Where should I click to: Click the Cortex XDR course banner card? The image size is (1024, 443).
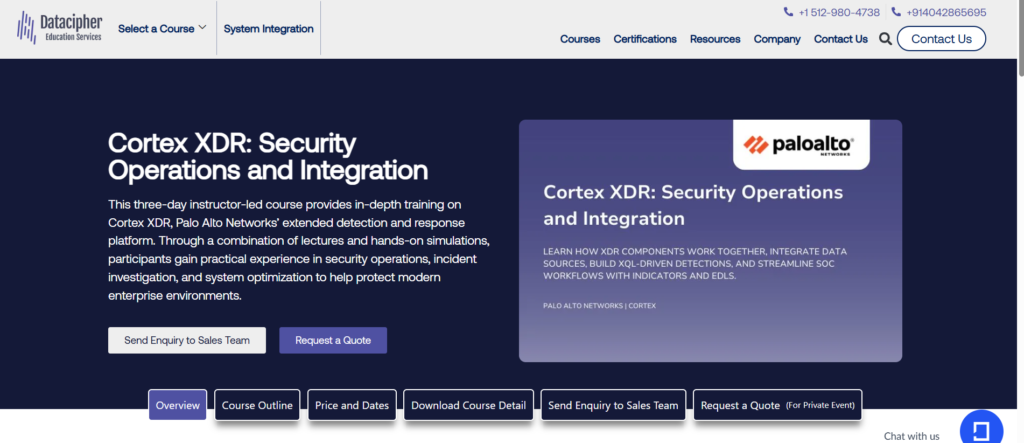pos(711,240)
